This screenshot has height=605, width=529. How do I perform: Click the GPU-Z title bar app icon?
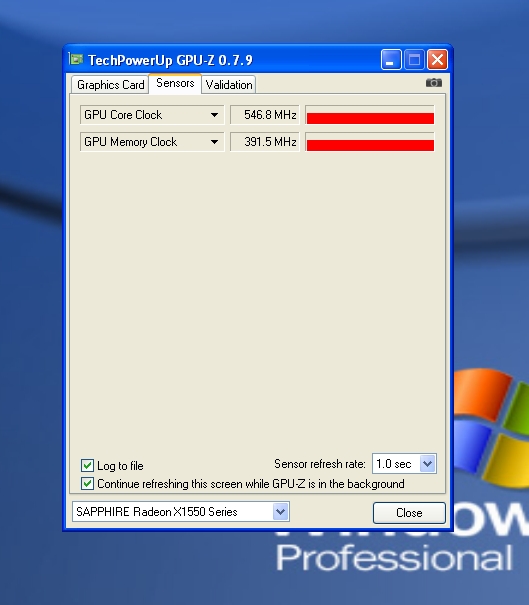point(76,59)
